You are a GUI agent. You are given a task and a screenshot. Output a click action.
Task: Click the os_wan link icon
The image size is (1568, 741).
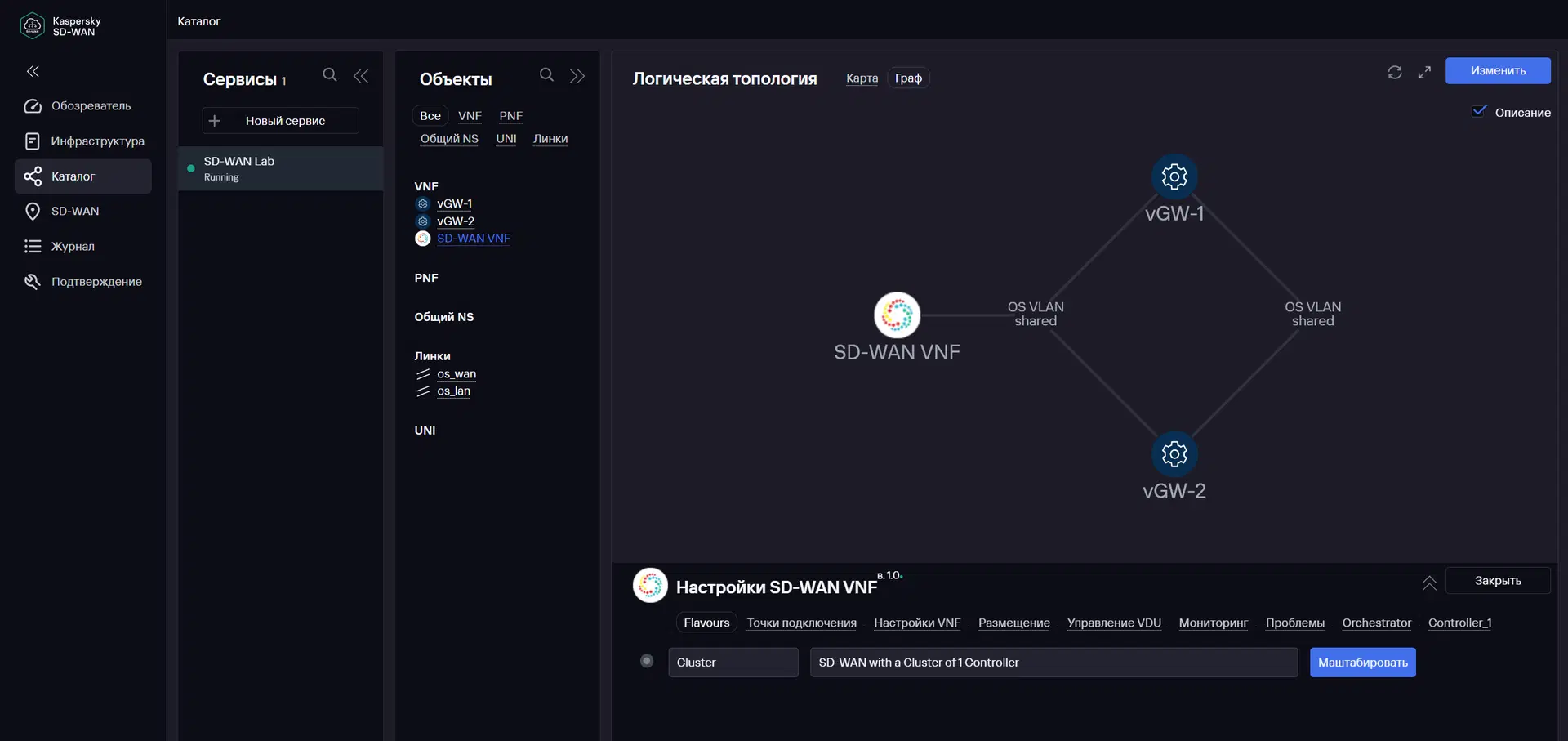pyautogui.click(x=423, y=374)
